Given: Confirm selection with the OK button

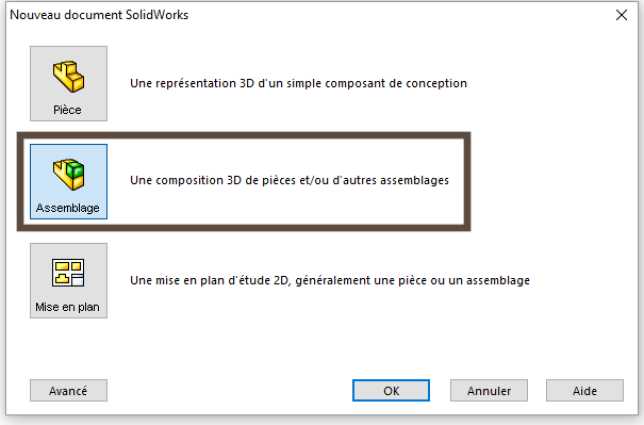Looking at the screenshot, I should click(x=391, y=391).
